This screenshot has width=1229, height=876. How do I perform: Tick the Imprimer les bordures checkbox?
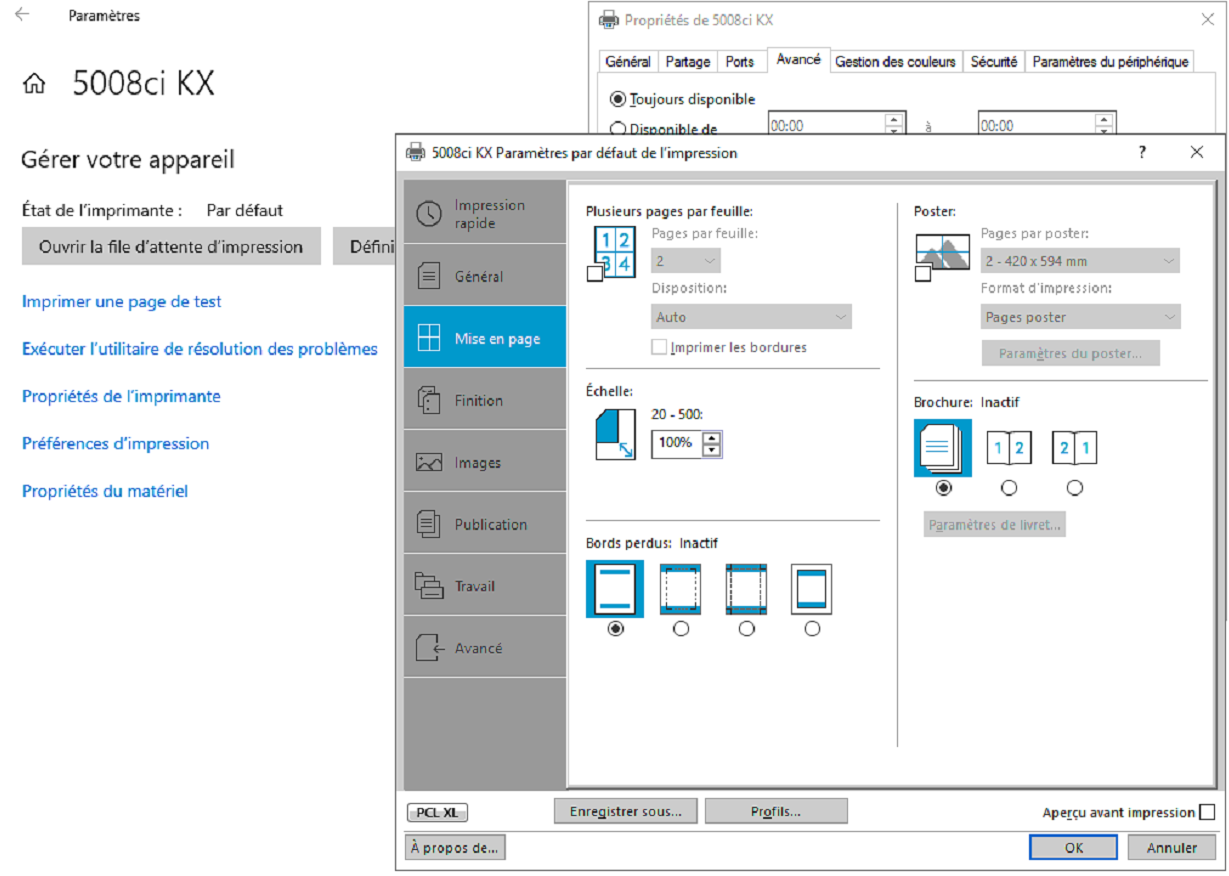[659, 347]
